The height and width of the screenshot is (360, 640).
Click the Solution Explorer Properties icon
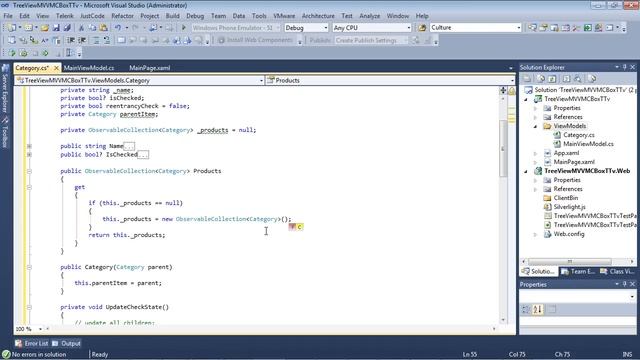pos(527,78)
